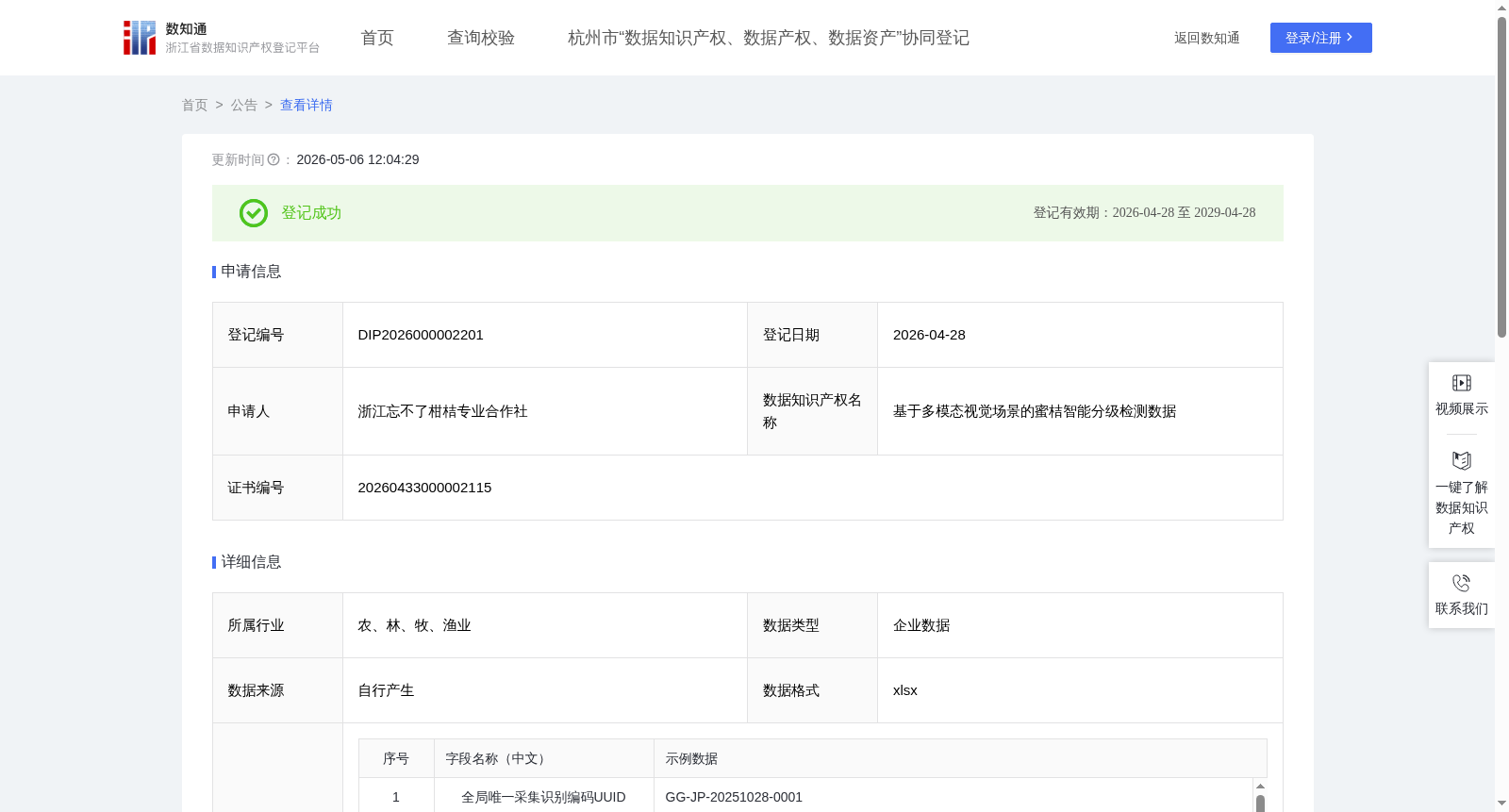Select data format value xlsx
The width and height of the screenshot is (1509, 812).
point(905,690)
